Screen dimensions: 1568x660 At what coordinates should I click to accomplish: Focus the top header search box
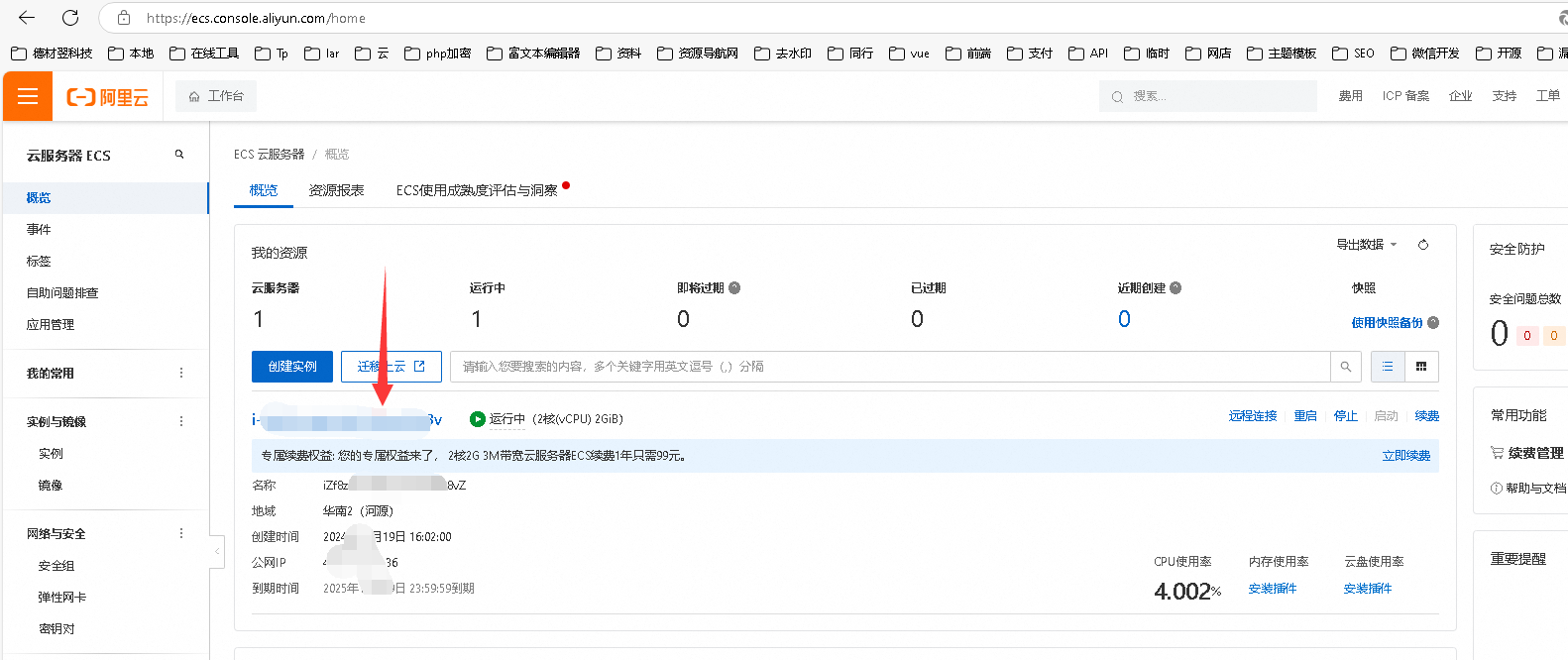tap(1208, 96)
